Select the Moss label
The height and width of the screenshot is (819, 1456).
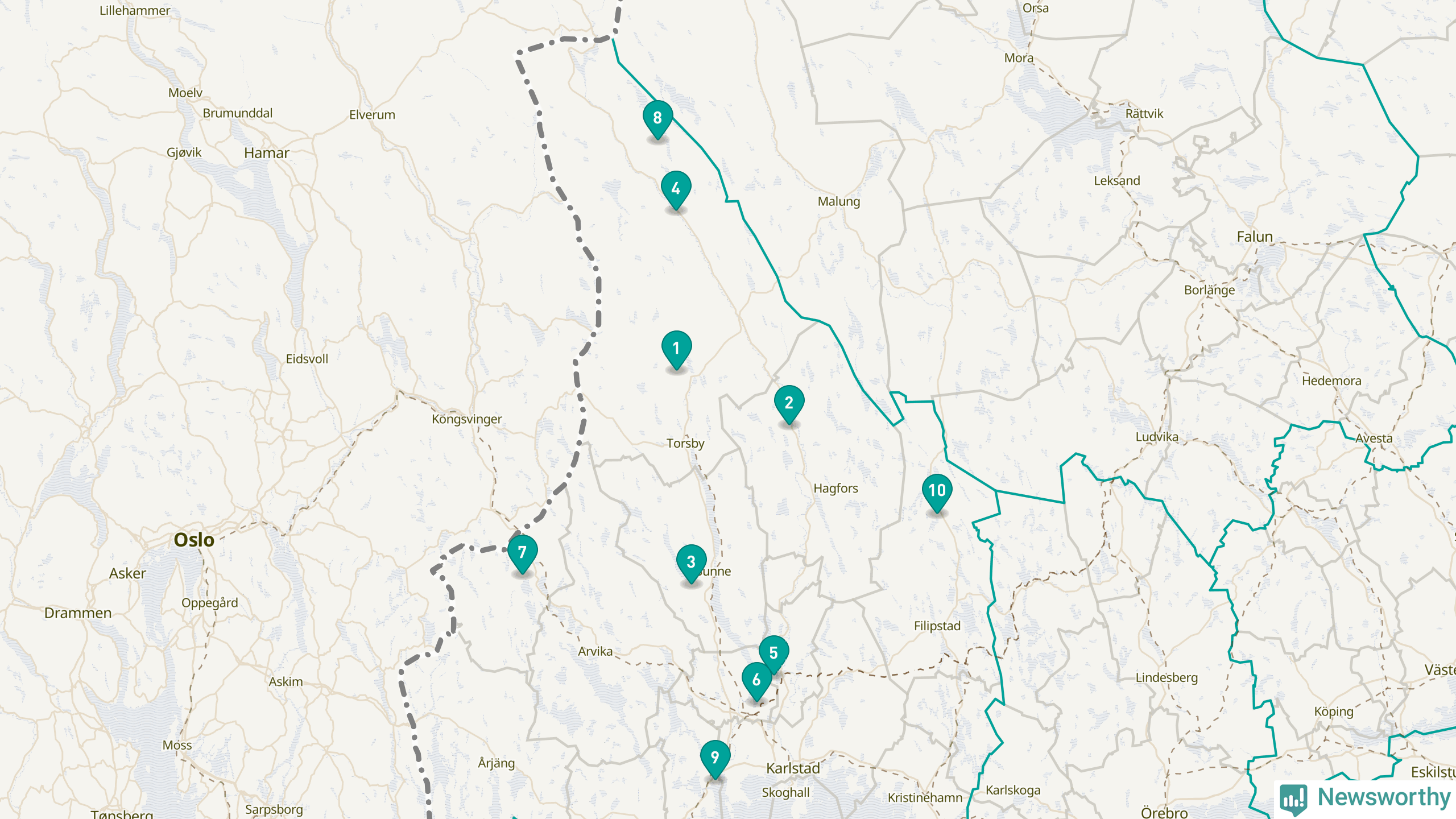coord(177,745)
